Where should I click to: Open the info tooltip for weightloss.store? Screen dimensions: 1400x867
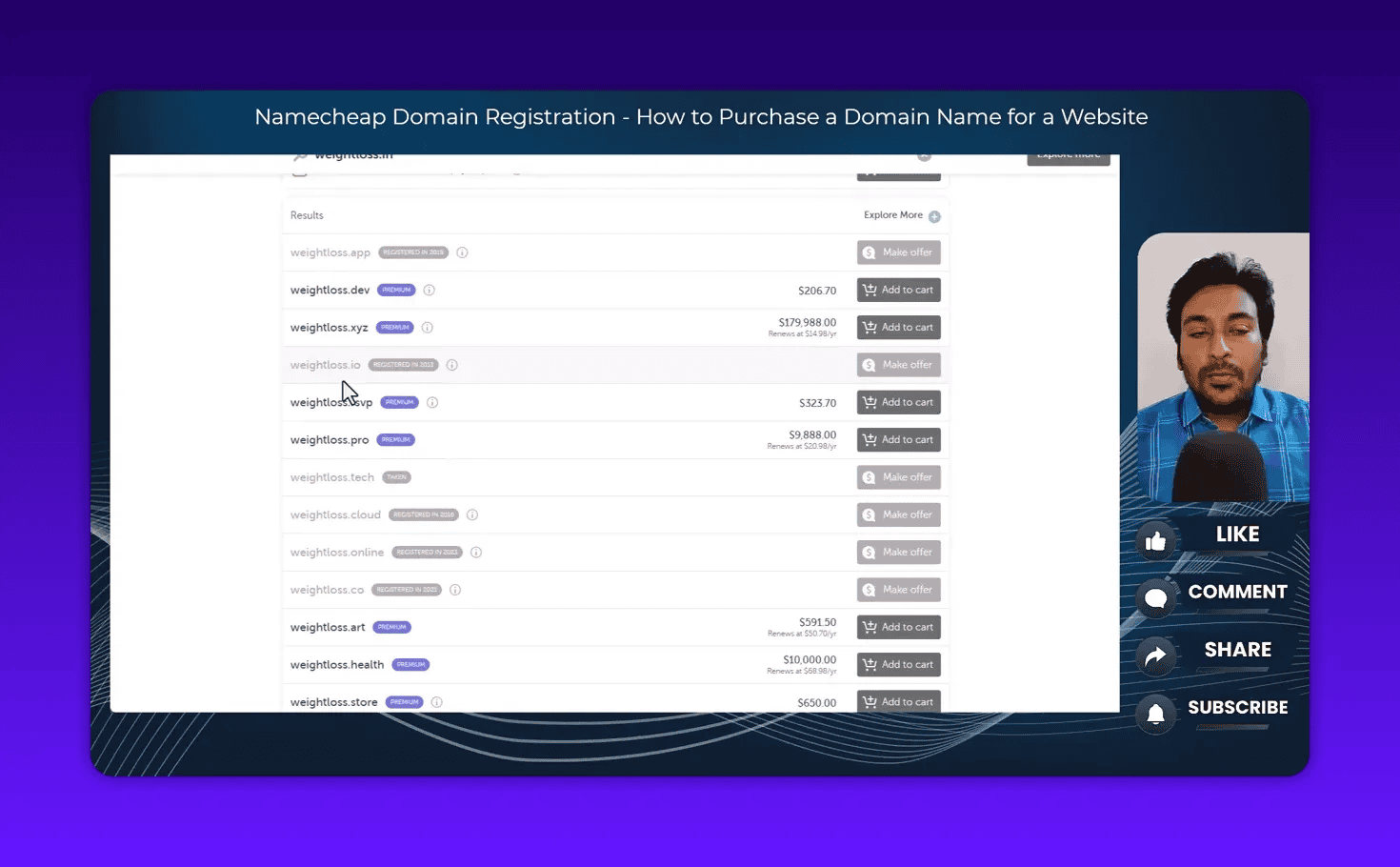pos(436,701)
